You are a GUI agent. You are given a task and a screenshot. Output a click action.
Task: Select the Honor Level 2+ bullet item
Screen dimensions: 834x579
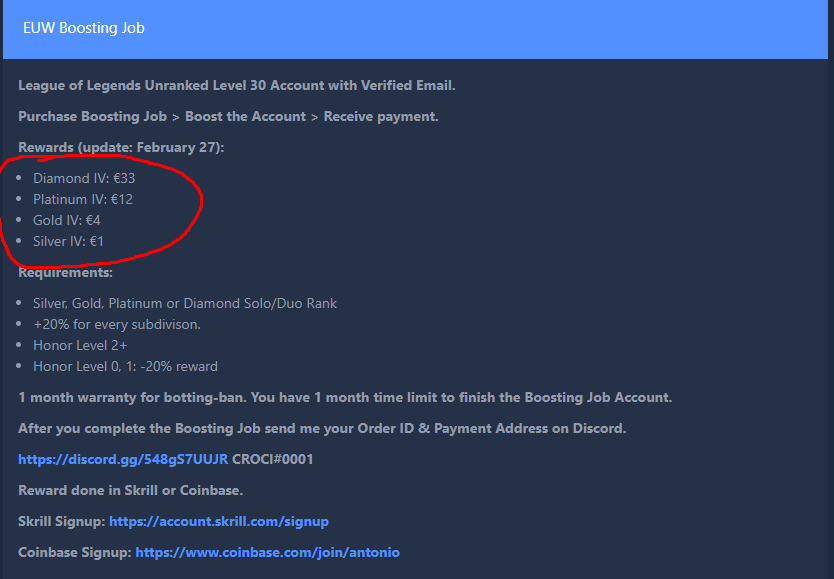80,346
